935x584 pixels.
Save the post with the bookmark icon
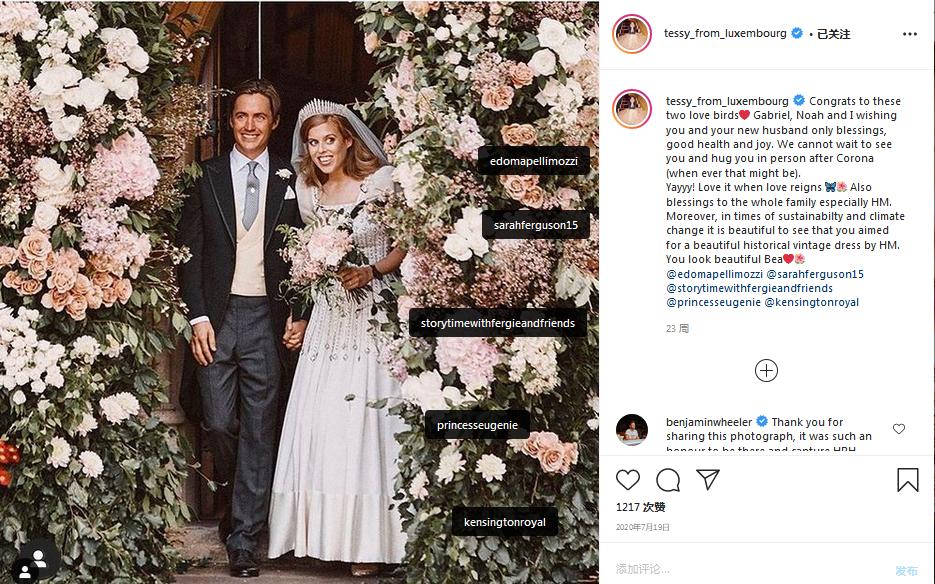pos(907,480)
